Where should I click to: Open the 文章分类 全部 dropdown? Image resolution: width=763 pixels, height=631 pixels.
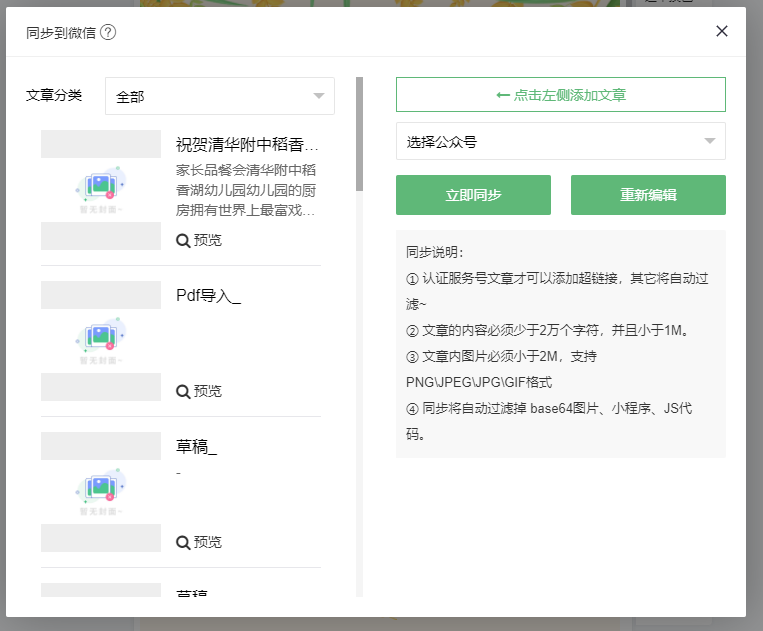point(219,96)
